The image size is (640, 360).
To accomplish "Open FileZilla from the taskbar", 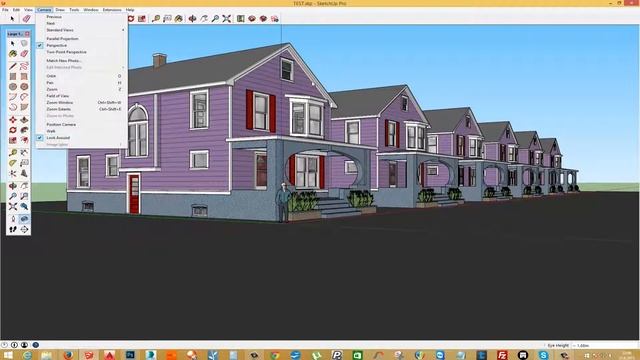I will point(502,355).
